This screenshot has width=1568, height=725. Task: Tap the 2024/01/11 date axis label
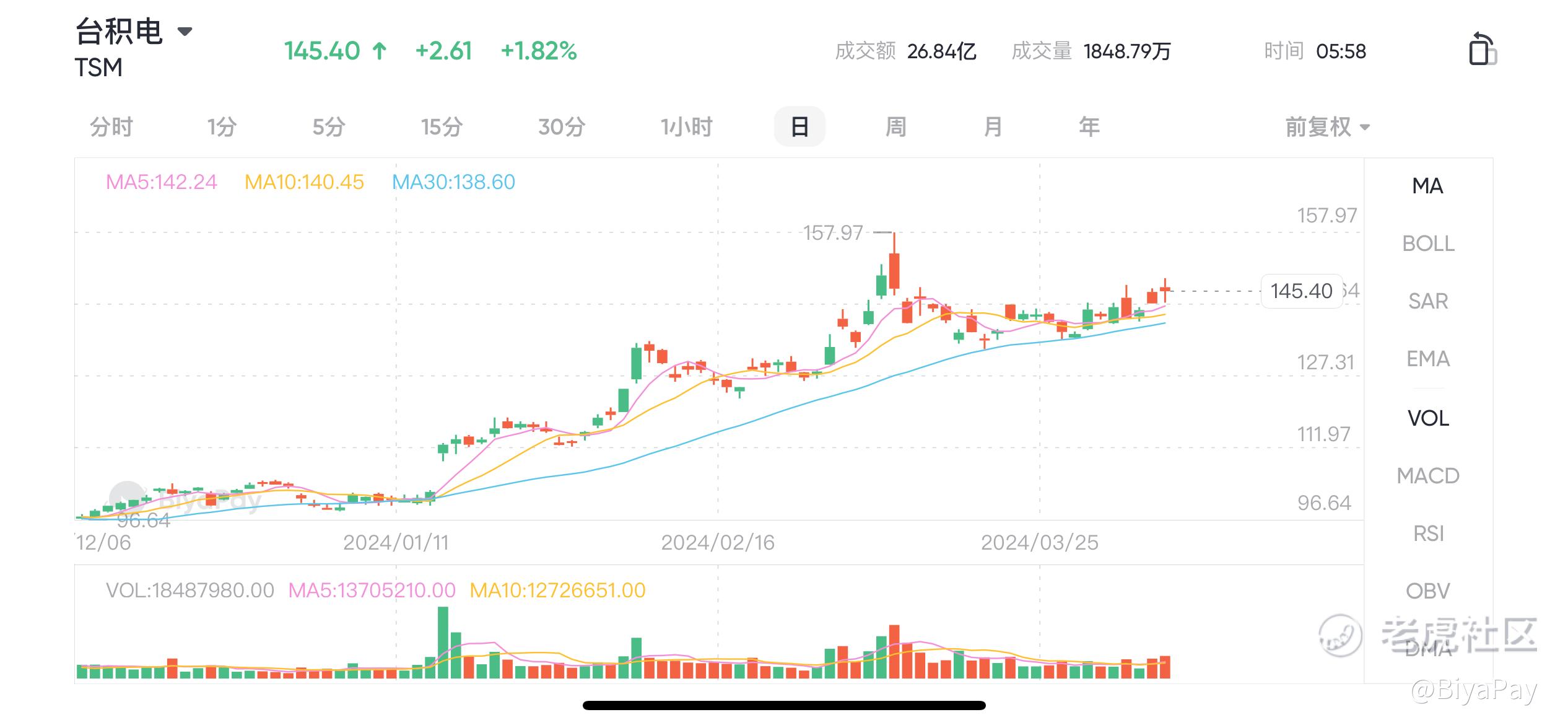click(x=396, y=543)
